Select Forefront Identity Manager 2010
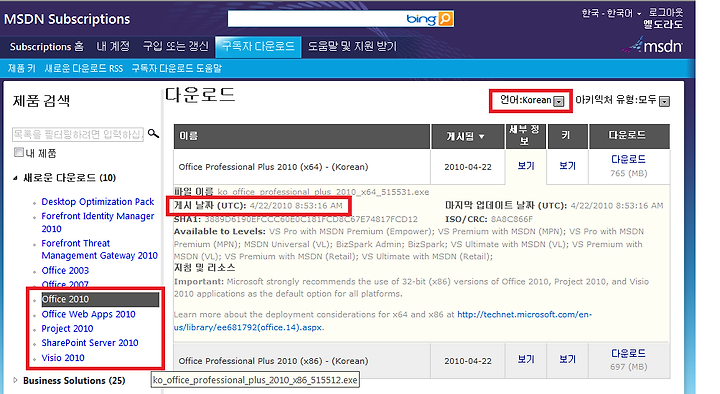The height and width of the screenshot is (394, 720). pyautogui.click(x=98, y=222)
